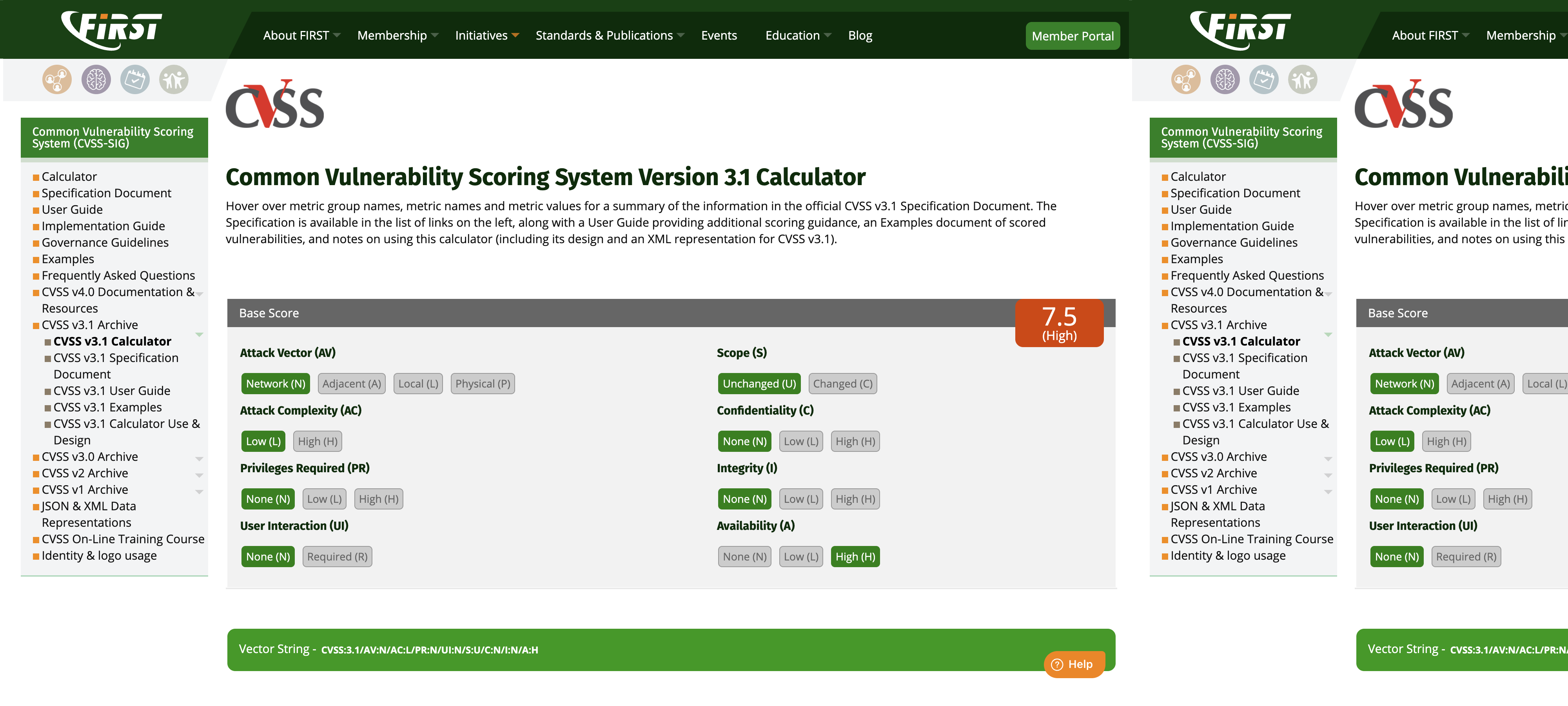Image resolution: width=1568 pixels, height=706 pixels.
Task: Set Attack Complexity to High (H) in left window
Action: coord(318,441)
